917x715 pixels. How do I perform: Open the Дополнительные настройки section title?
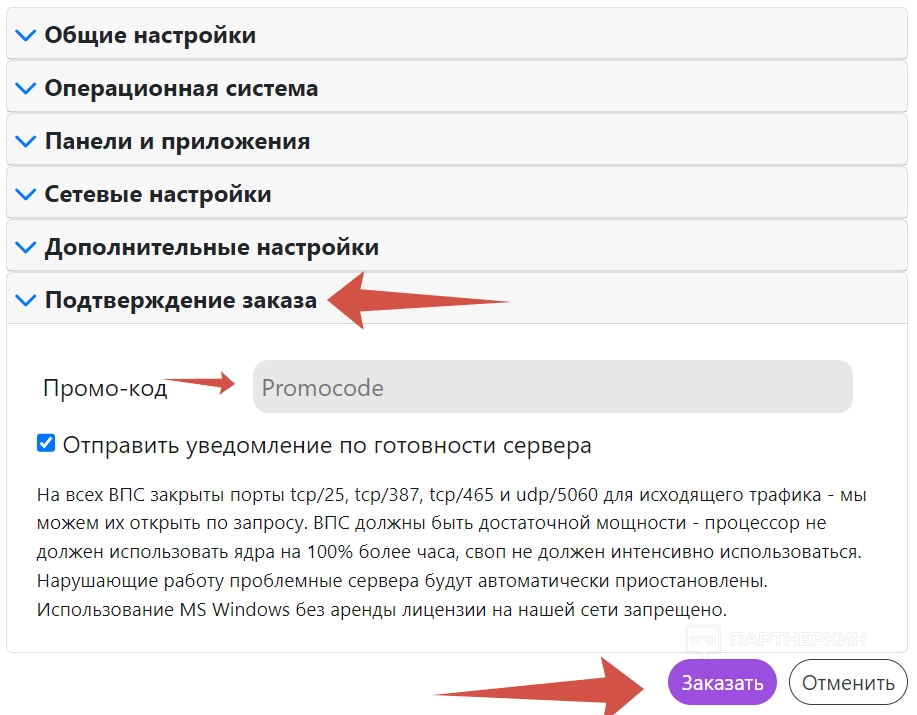click(211, 247)
